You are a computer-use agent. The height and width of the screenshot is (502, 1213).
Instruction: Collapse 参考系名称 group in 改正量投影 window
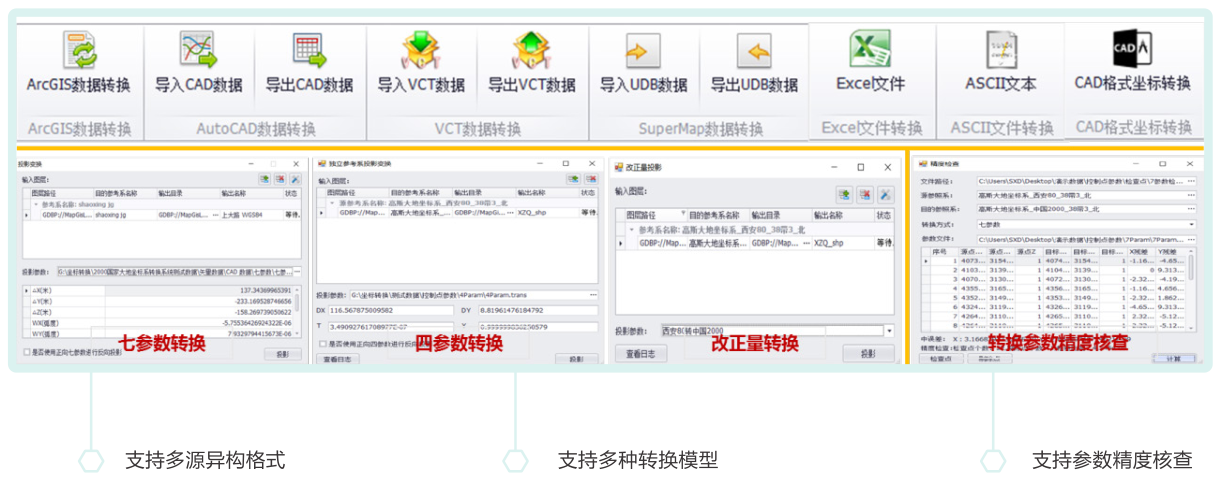pyautogui.click(x=632, y=229)
